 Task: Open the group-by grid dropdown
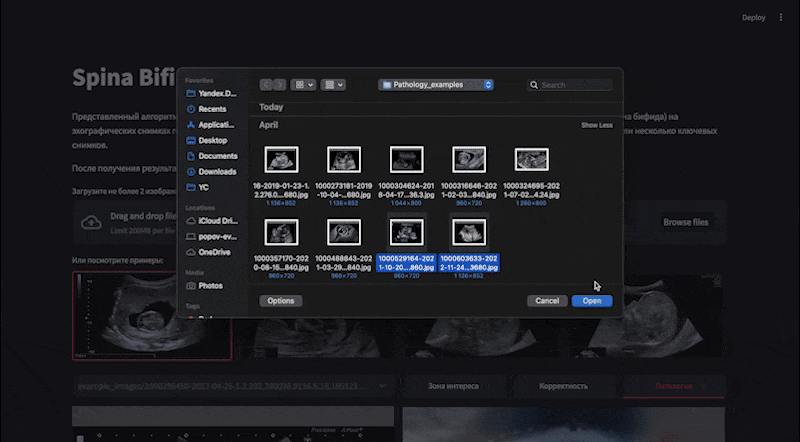click(x=333, y=85)
